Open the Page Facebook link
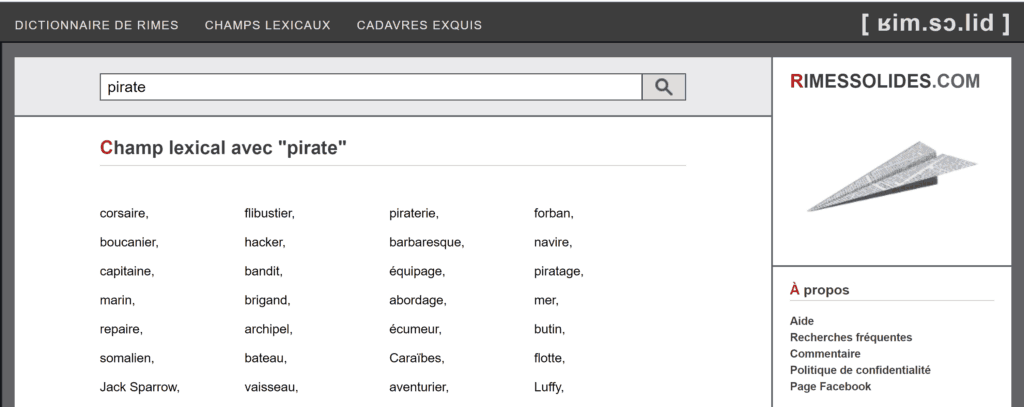 831,386
